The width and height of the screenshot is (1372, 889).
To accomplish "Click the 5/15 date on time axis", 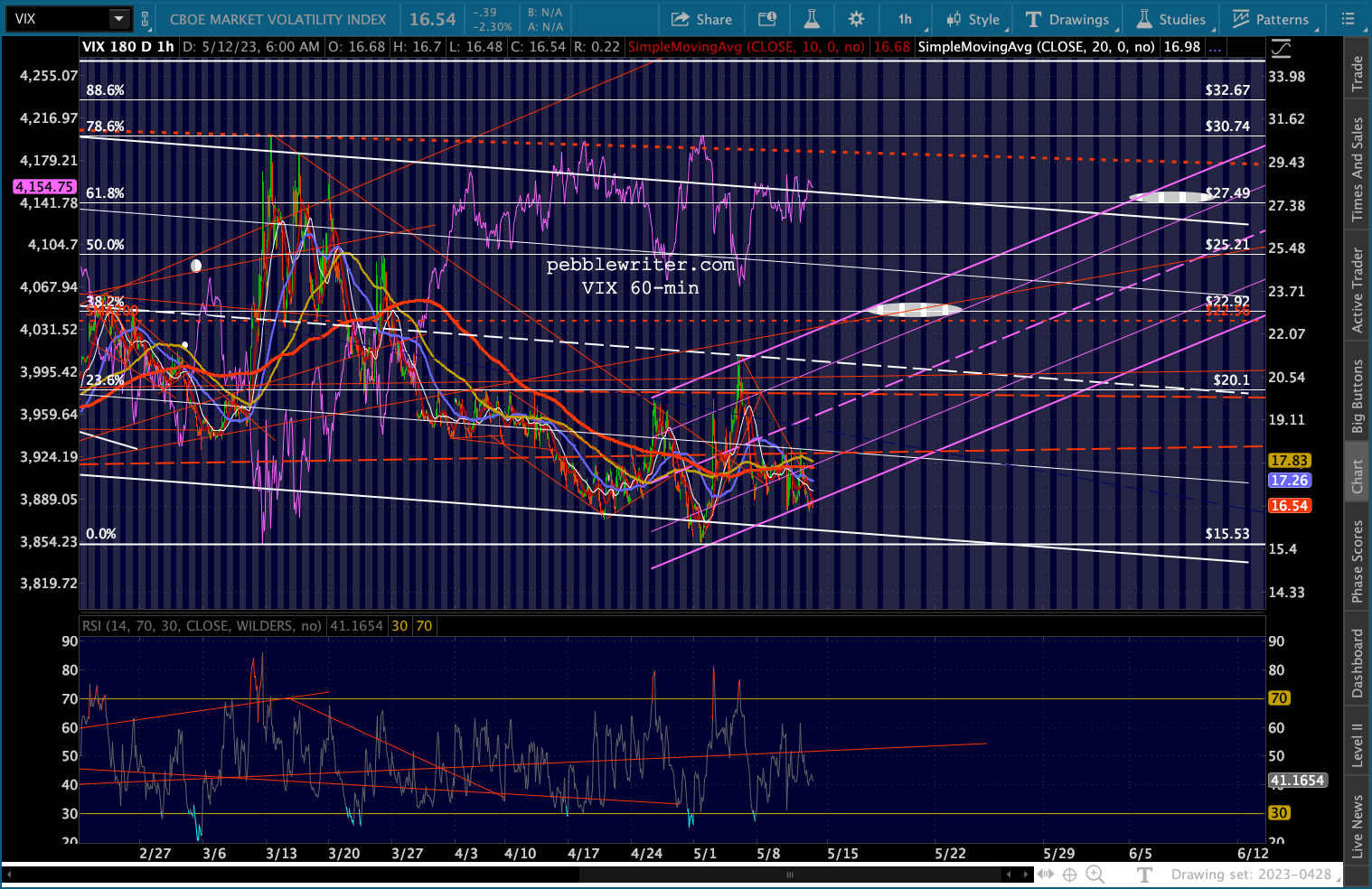I will tap(842, 854).
